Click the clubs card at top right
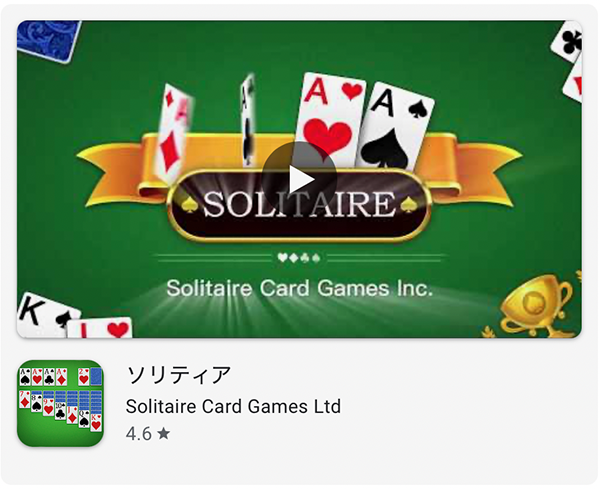The image size is (600, 489). [567, 41]
